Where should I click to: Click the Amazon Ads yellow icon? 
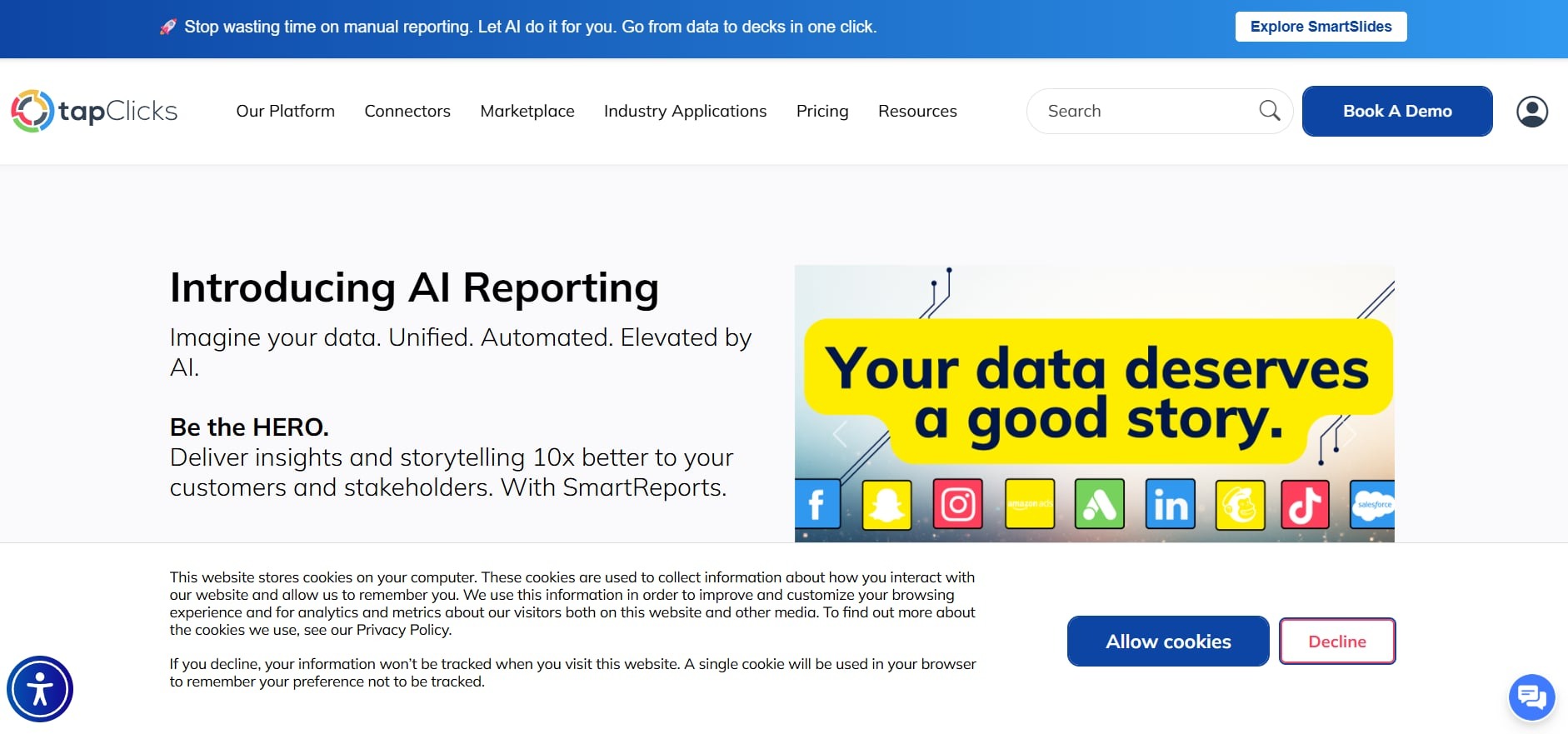coord(1029,504)
